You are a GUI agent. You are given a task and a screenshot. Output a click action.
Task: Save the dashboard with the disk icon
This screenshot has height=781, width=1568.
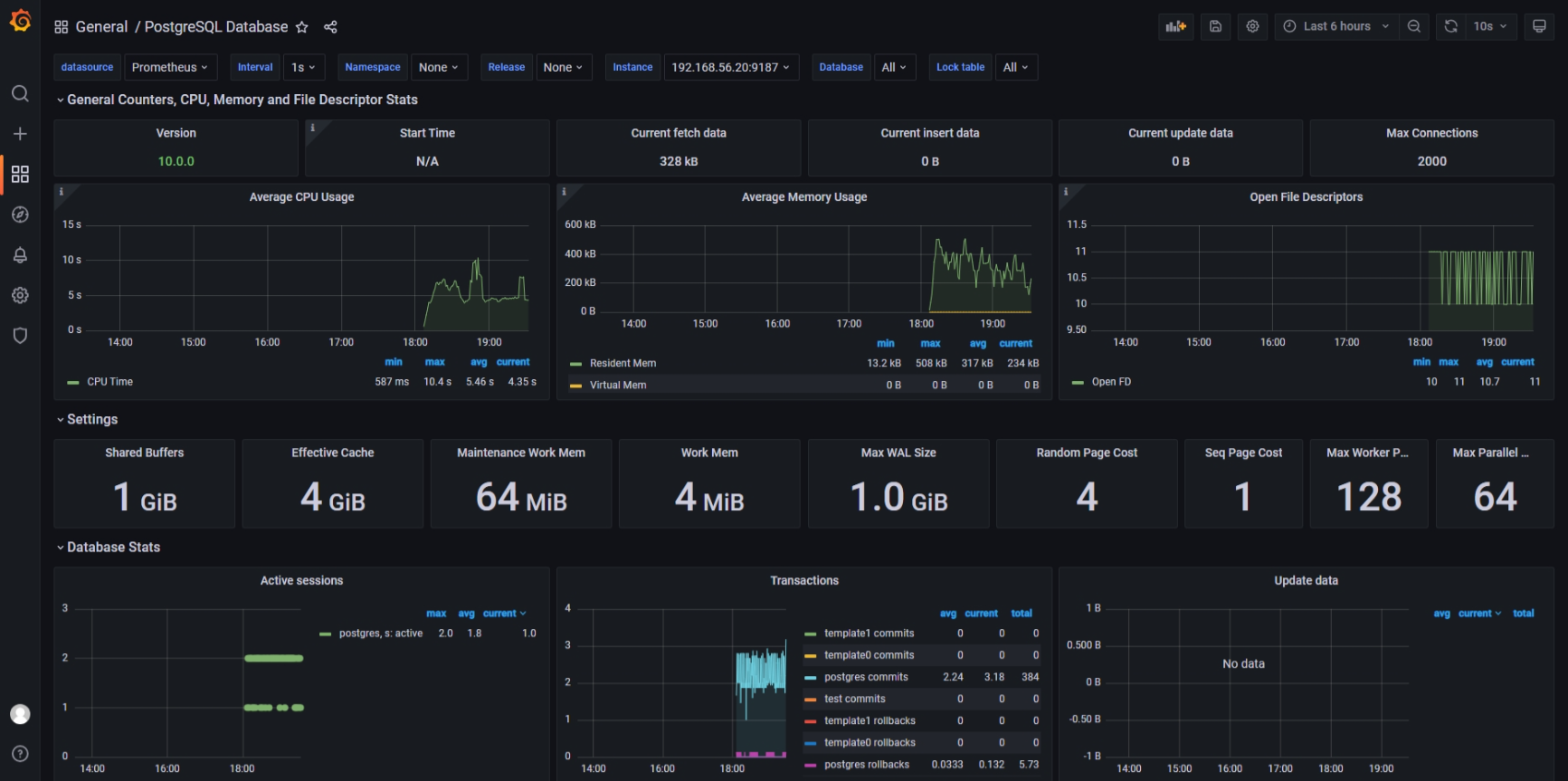1216,26
